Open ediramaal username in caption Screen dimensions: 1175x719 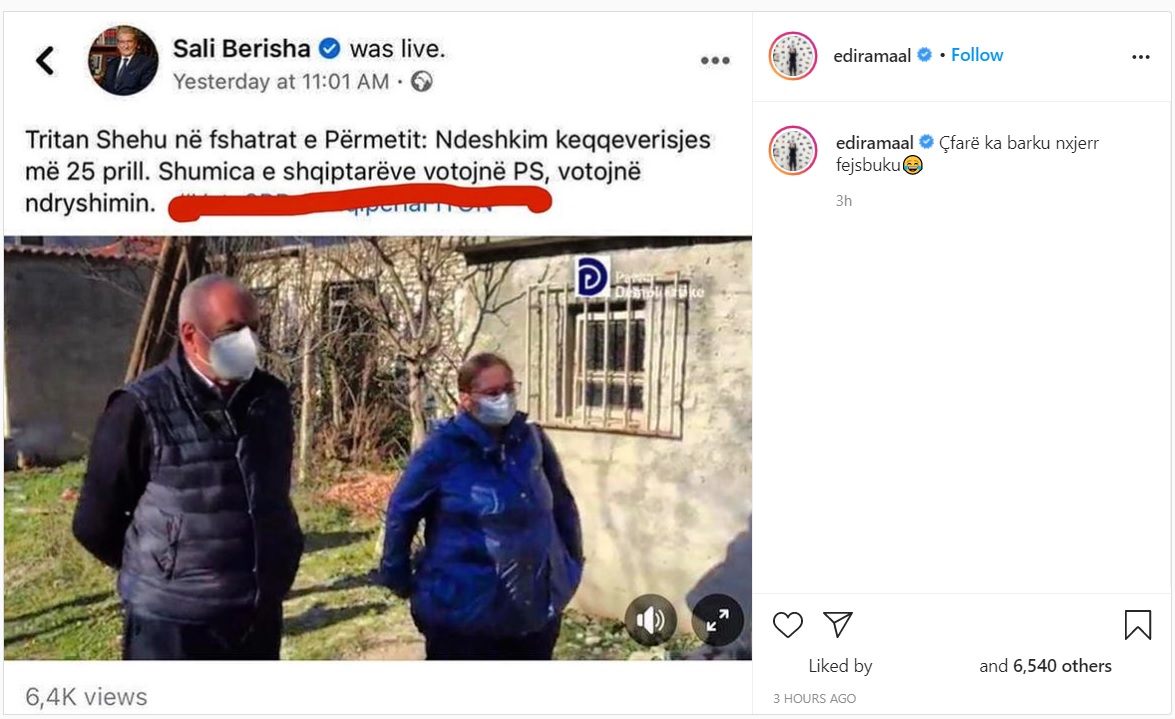(x=875, y=142)
